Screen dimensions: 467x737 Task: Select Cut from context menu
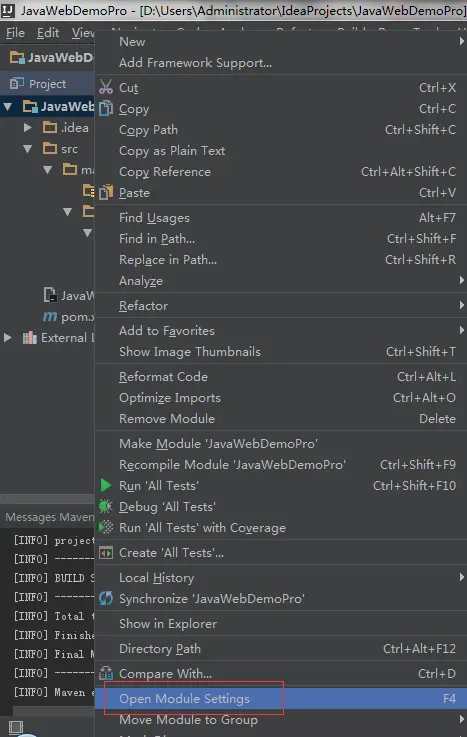[281, 88]
